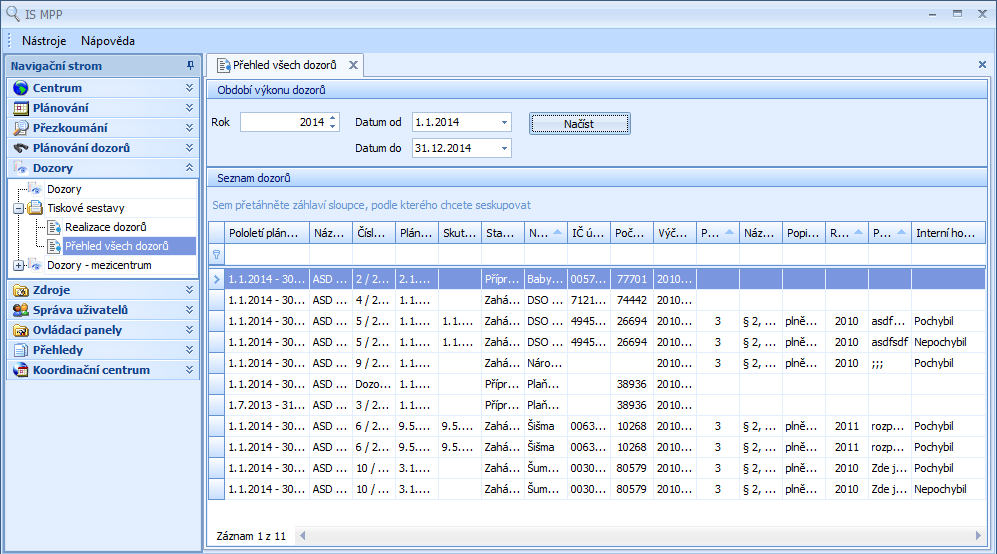Click the Náro... cell
The height and width of the screenshot is (554, 997).
point(546,363)
